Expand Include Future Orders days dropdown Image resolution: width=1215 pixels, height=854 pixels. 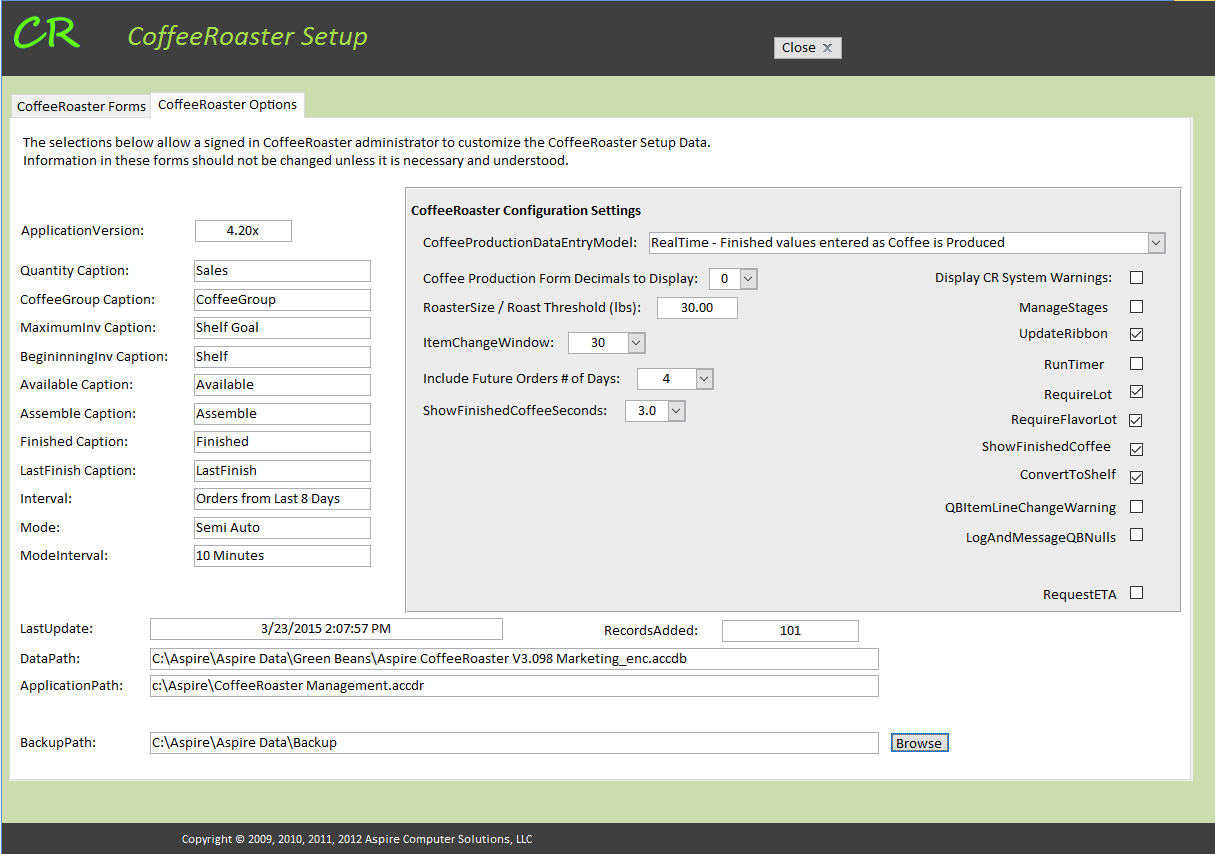point(704,379)
